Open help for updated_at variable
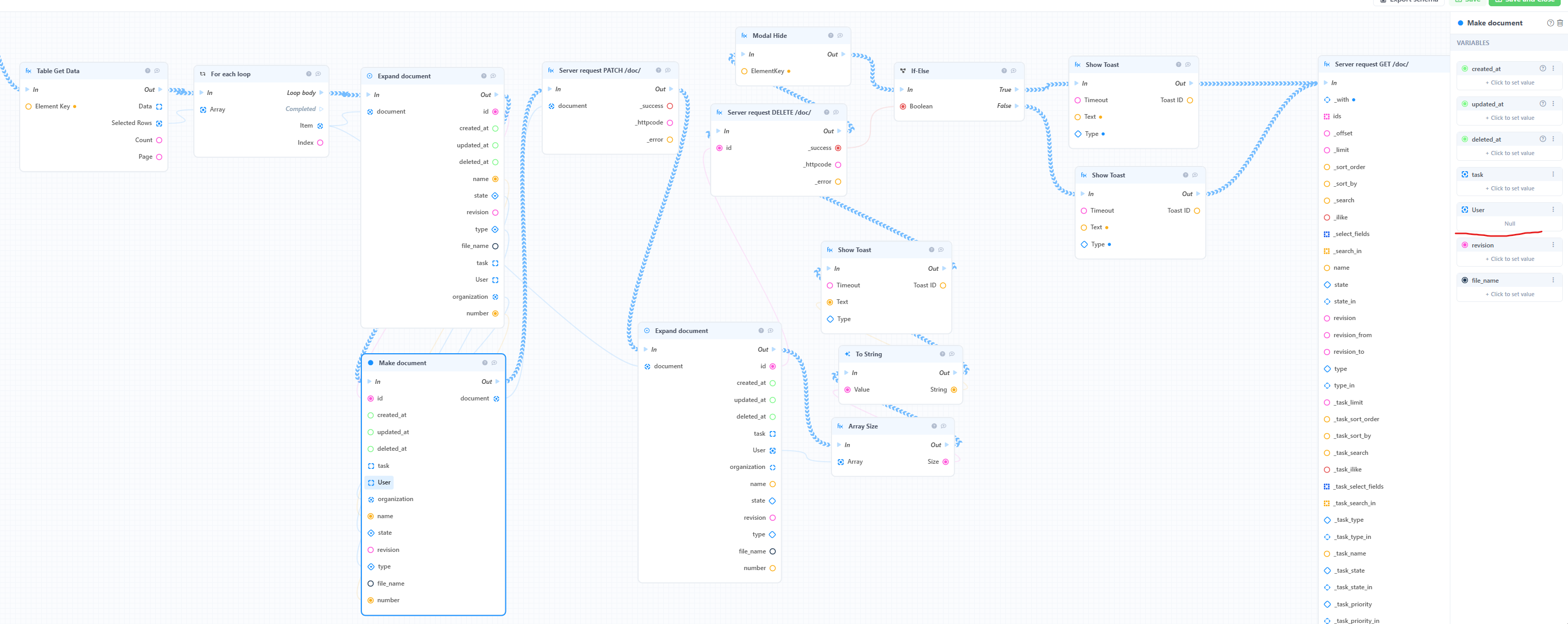The height and width of the screenshot is (624, 1568). click(1543, 104)
